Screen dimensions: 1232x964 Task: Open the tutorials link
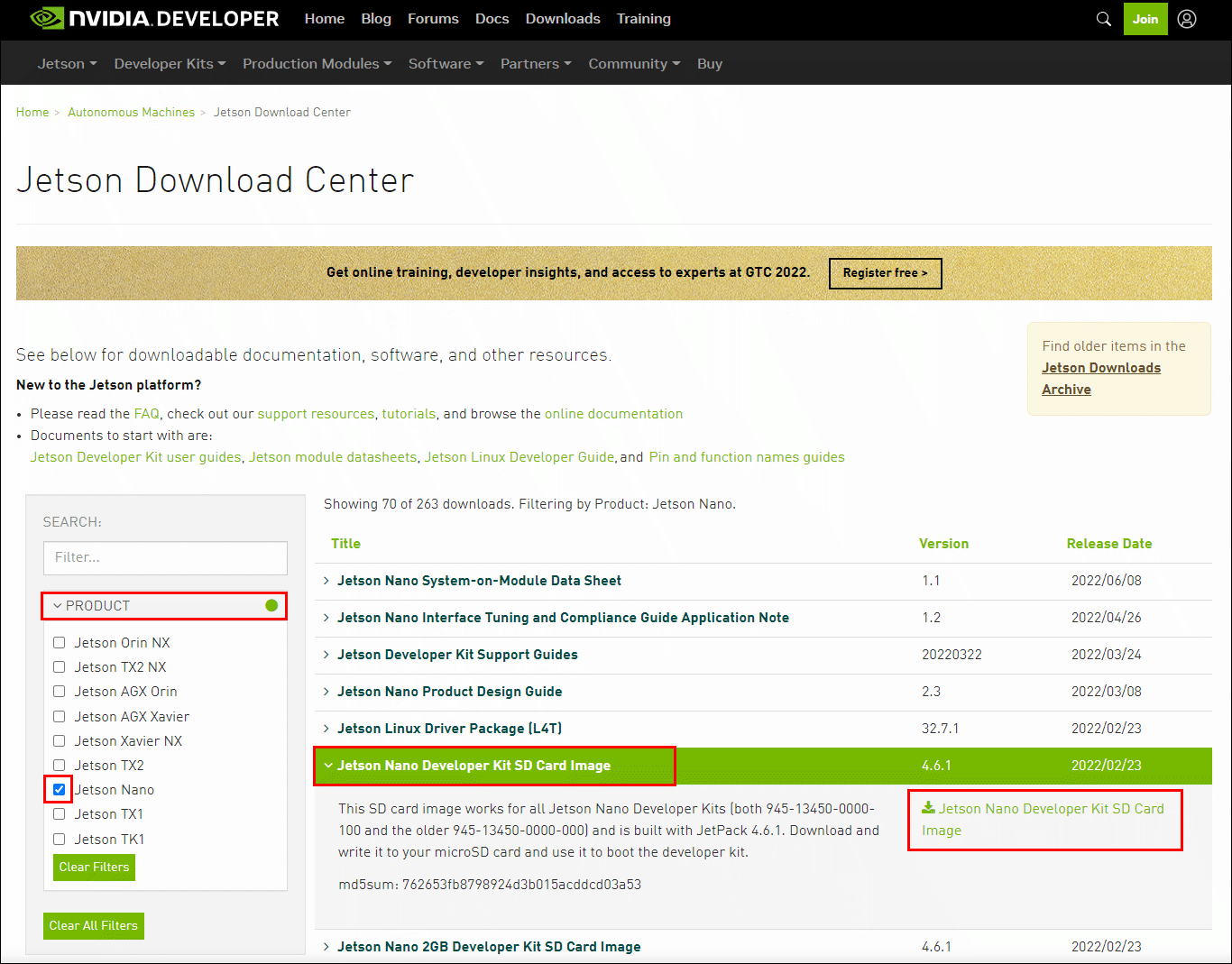click(409, 414)
